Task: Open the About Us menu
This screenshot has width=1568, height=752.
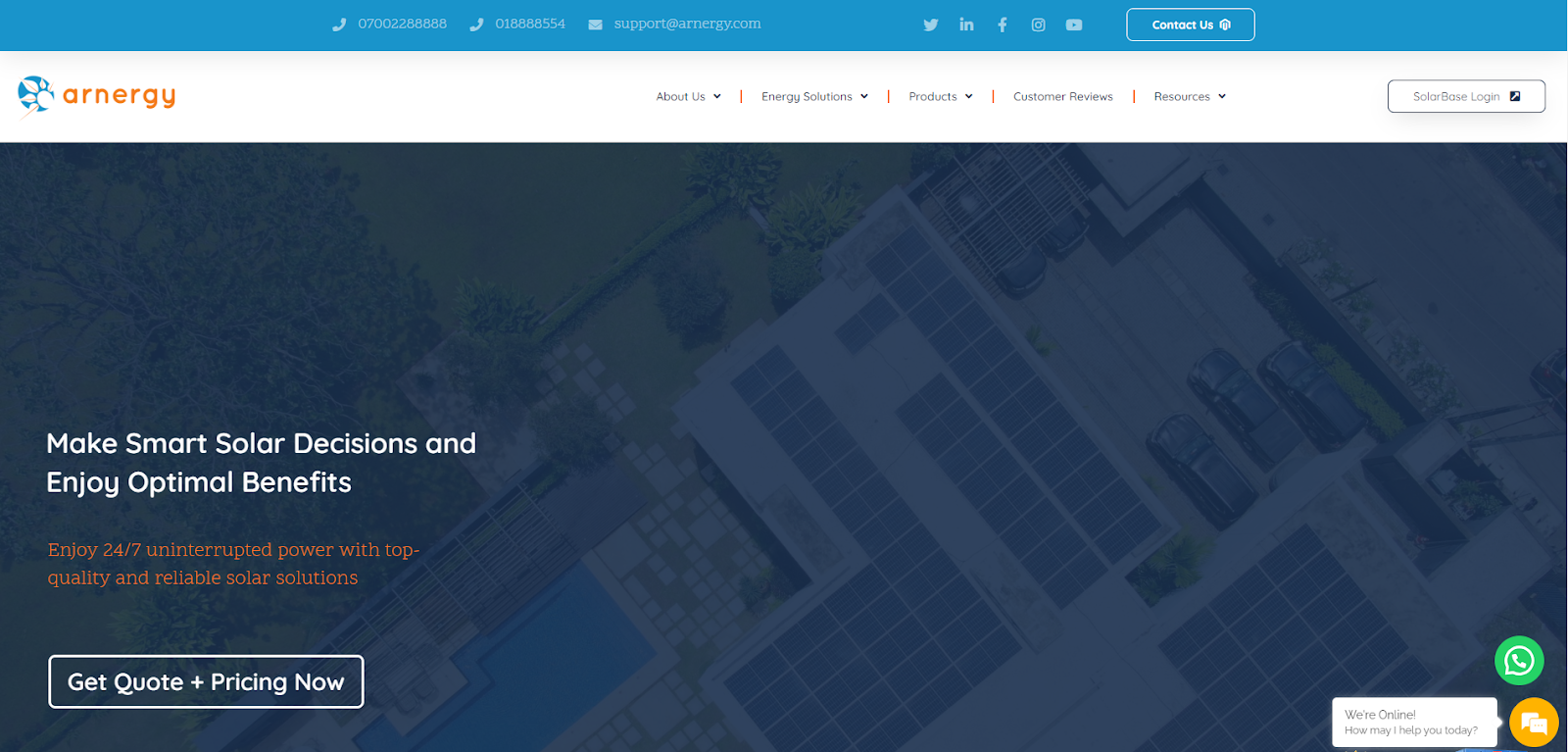Action: [x=689, y=96]
